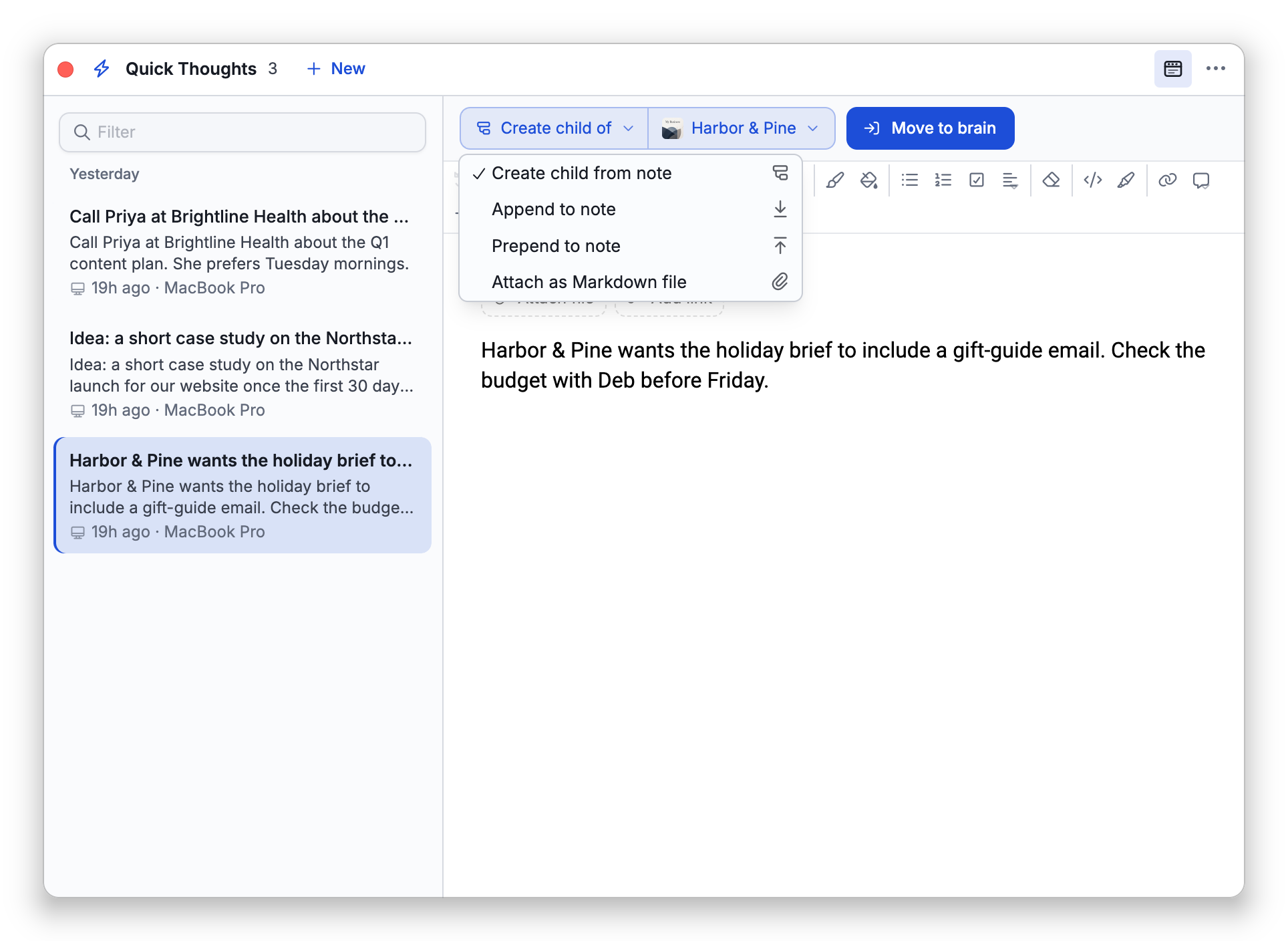The height and width of the screenshot is (941, 1288).
Task: Select Create child from note option
Action: click(631, 173)
